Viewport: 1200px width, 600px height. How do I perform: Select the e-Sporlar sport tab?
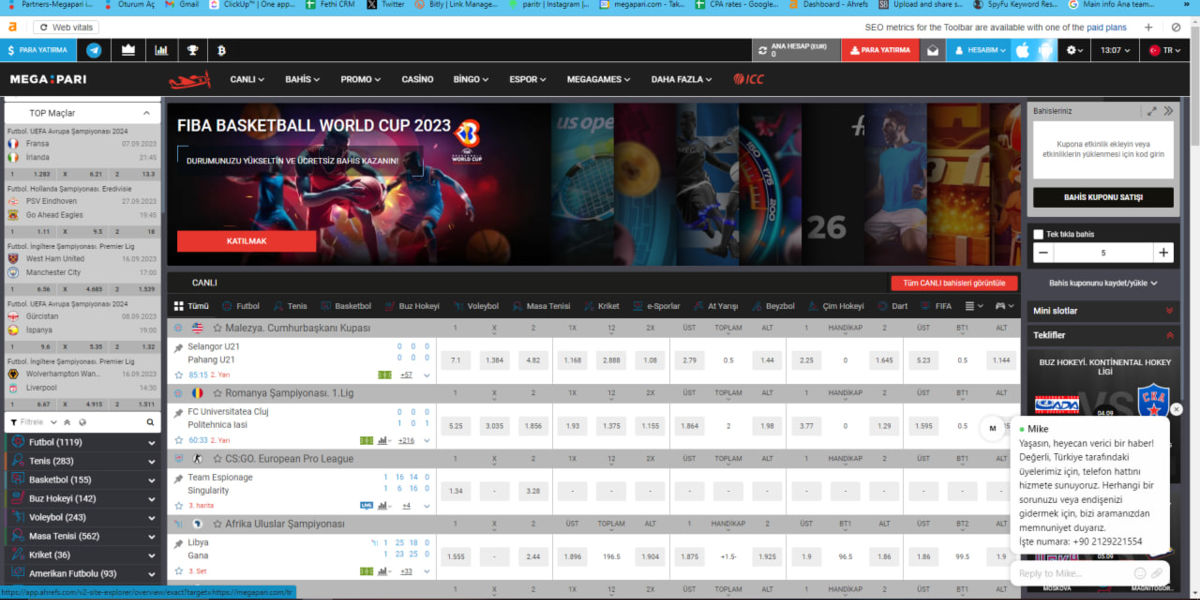pos(656,306)
